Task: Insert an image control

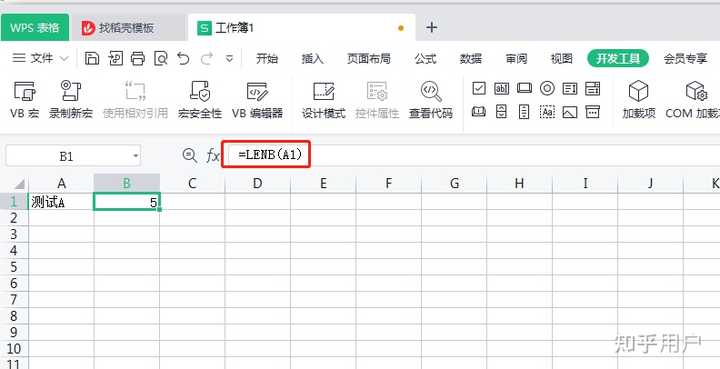Action: pyautogui.click(x=569, y=112)
